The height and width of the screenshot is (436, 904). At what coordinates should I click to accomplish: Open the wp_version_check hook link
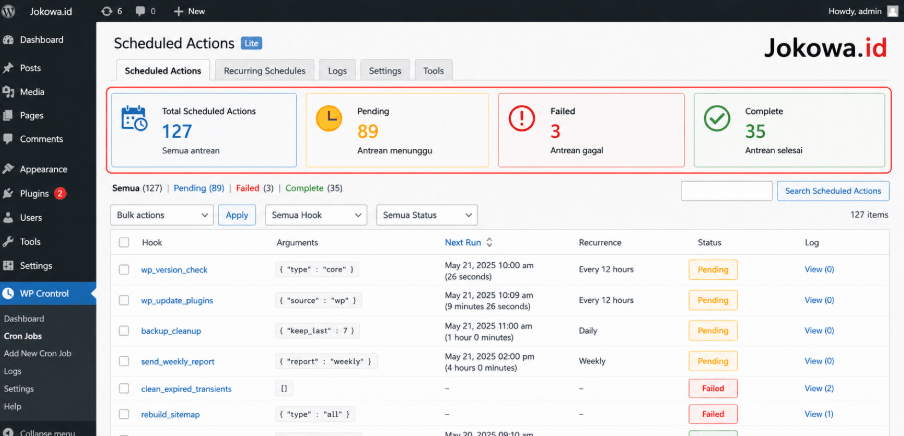(x=174, y=269)
